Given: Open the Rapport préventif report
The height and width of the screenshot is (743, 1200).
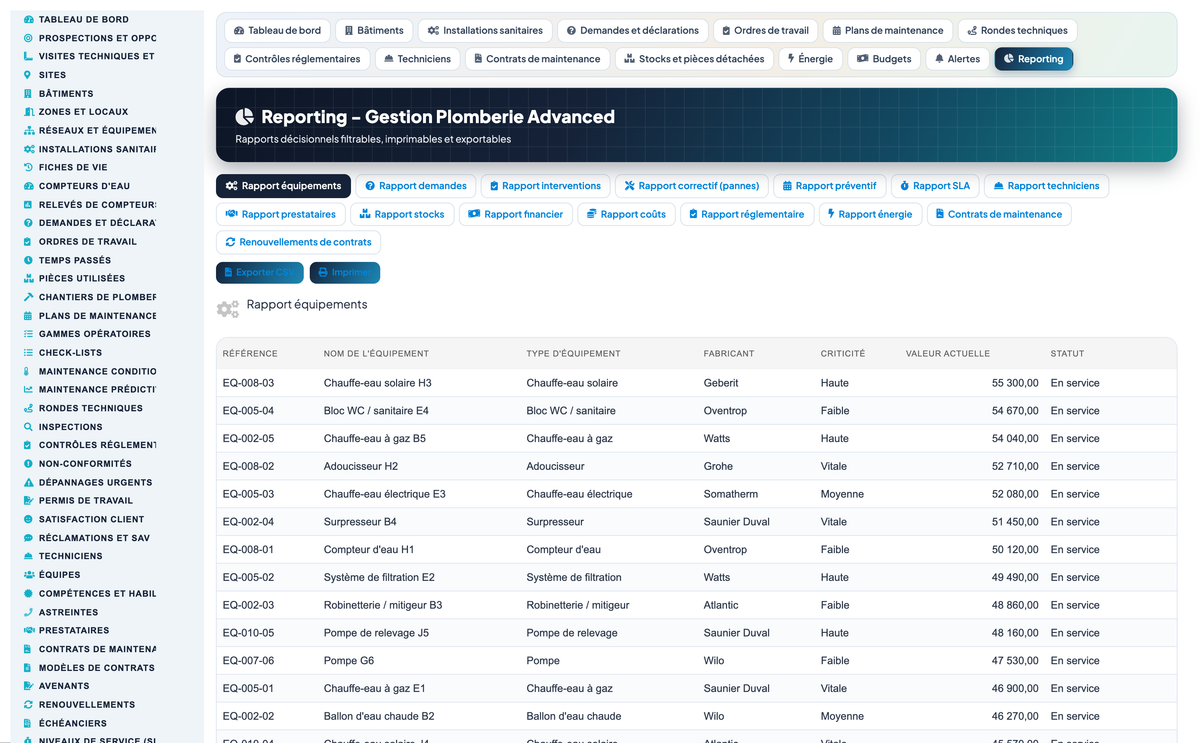Looking at the screenshot, I should click(830, 186).
